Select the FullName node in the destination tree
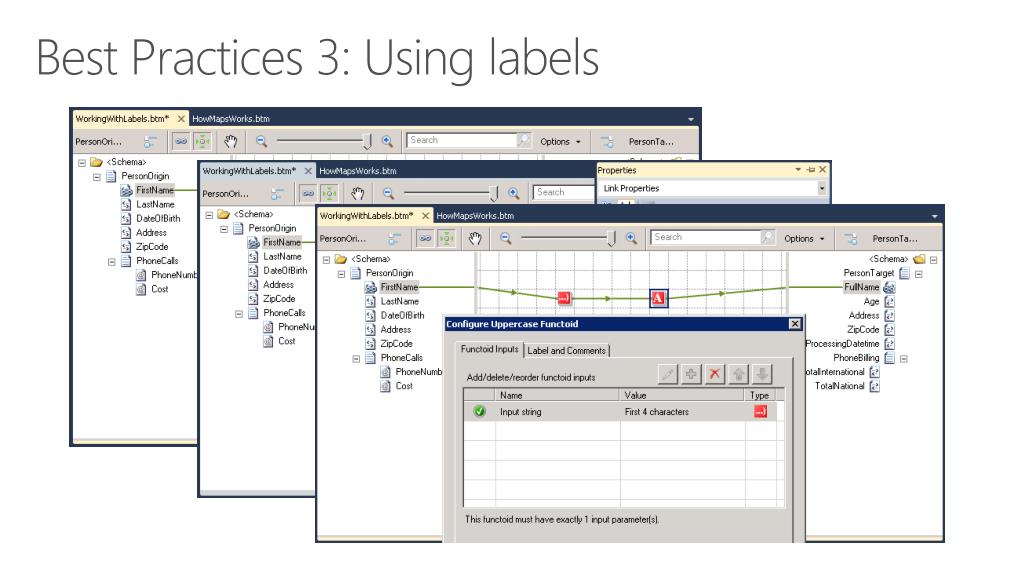Screen dimensions: 1023x575 click(861, 287)
